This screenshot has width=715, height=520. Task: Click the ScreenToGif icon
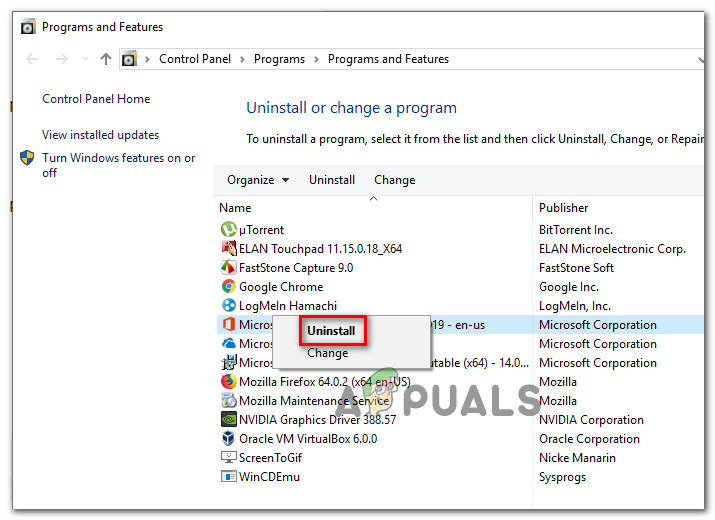click(228, 457)
